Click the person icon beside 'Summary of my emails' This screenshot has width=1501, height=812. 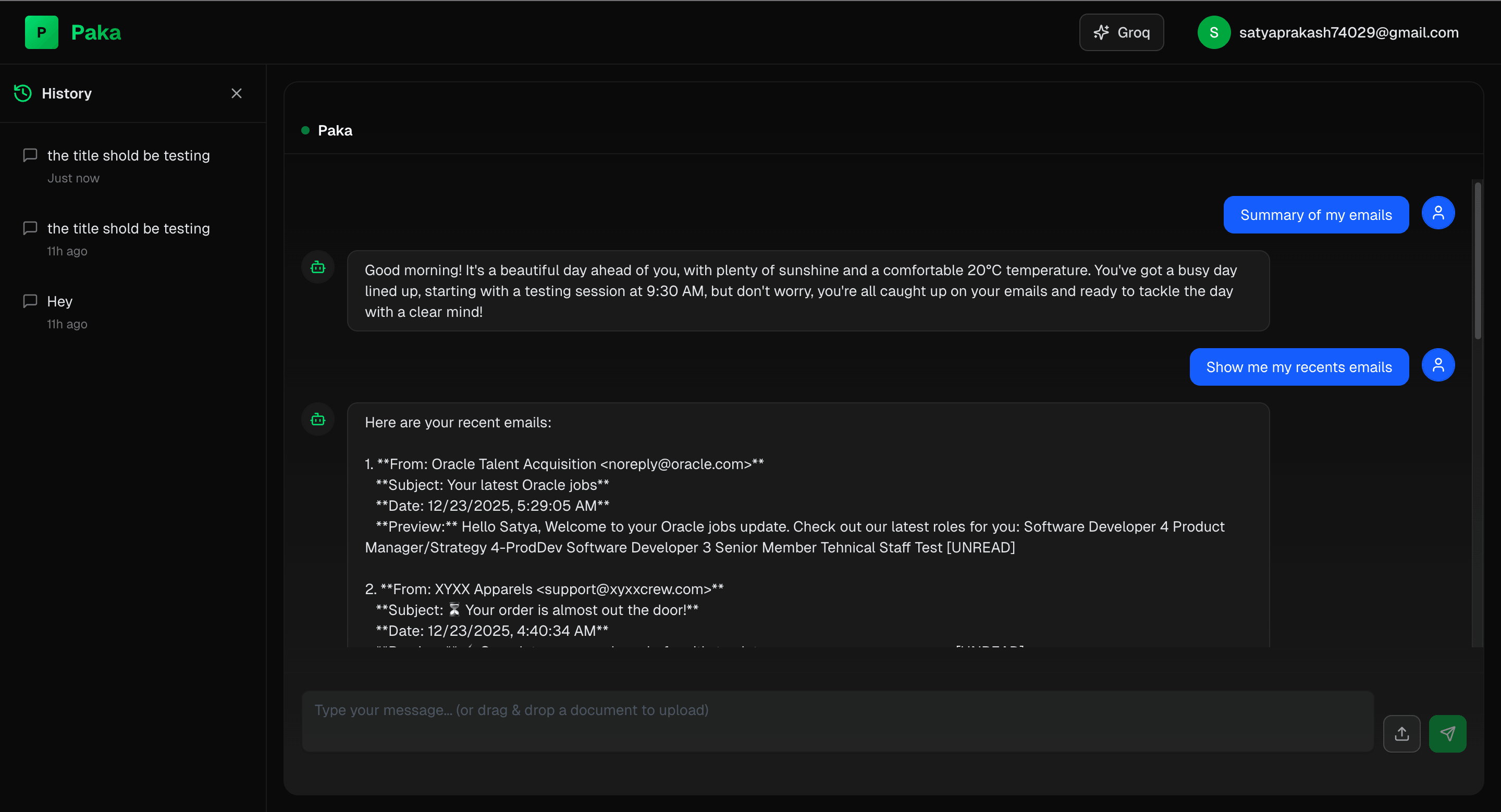[x=1437, y=213]
